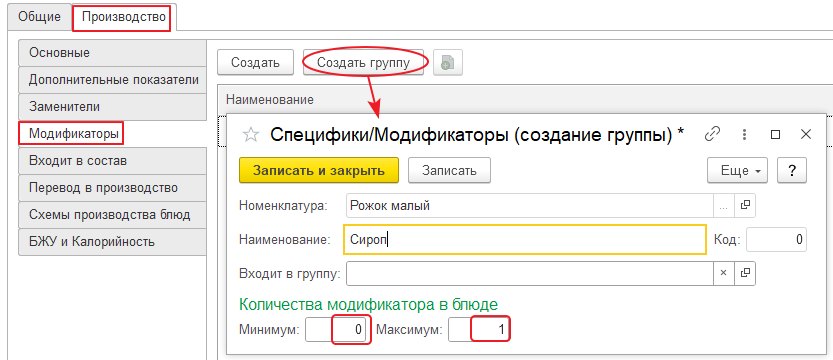Open the Входит в группу item form icon
Viewport: 833px width, 360px height.
(x=745, y=273)
